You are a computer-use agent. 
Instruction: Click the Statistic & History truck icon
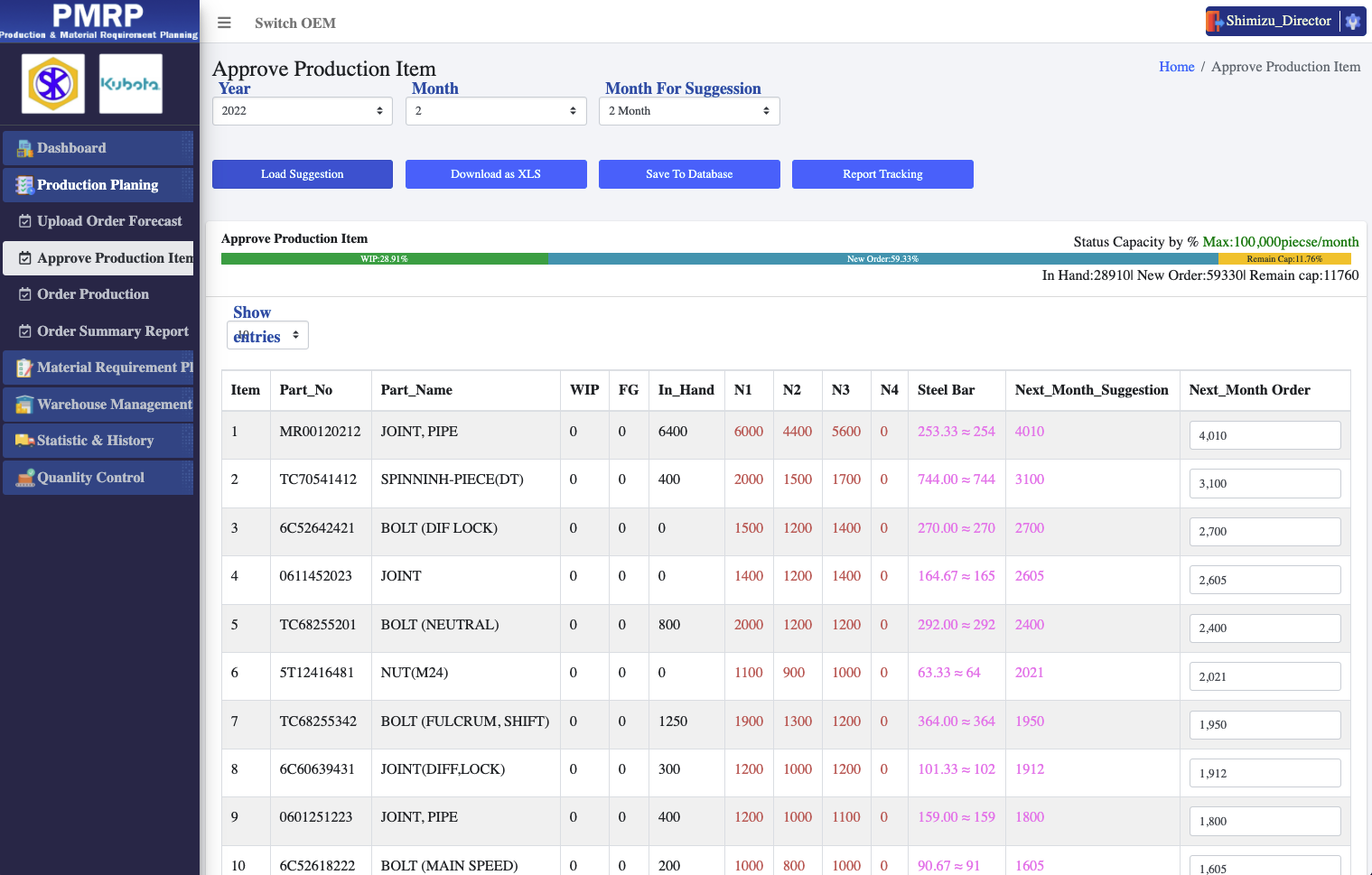[x=24, y=441]
